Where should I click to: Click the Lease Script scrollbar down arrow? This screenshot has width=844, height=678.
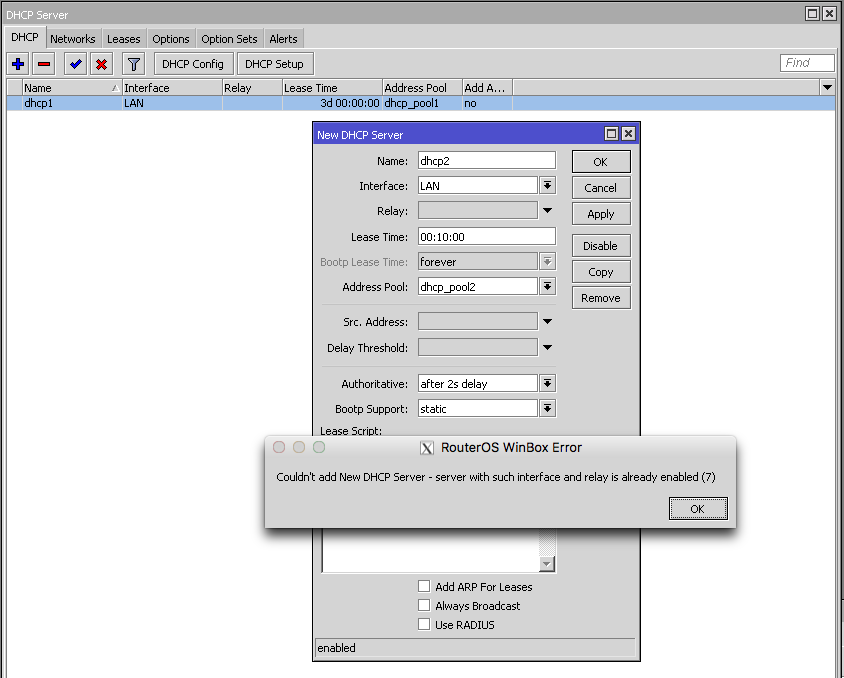pos(547,564)
